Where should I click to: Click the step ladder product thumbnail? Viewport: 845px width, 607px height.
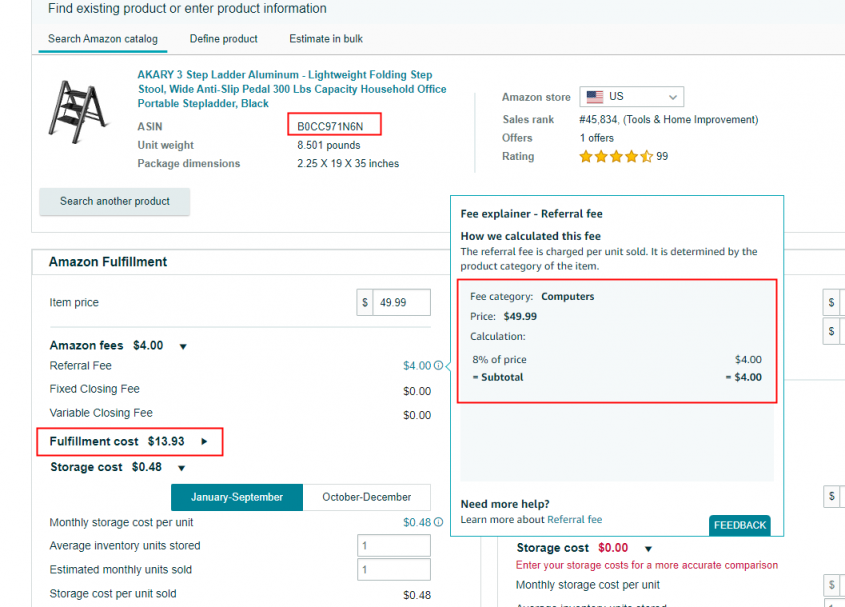[x=77, y=111]
